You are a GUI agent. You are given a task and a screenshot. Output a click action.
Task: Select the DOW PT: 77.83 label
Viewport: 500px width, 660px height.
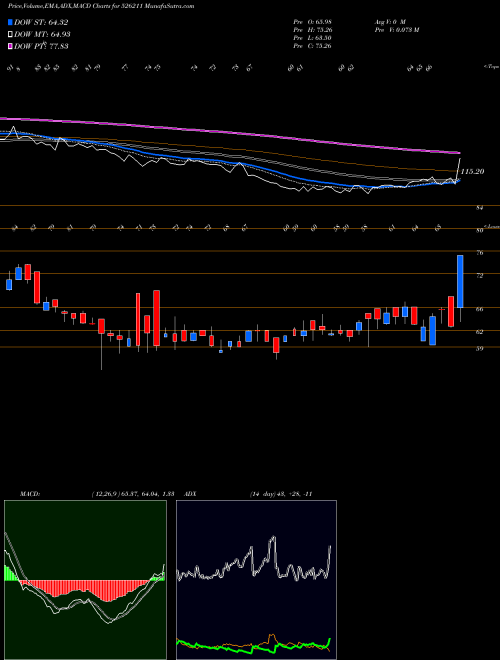[x=41, y=46]
